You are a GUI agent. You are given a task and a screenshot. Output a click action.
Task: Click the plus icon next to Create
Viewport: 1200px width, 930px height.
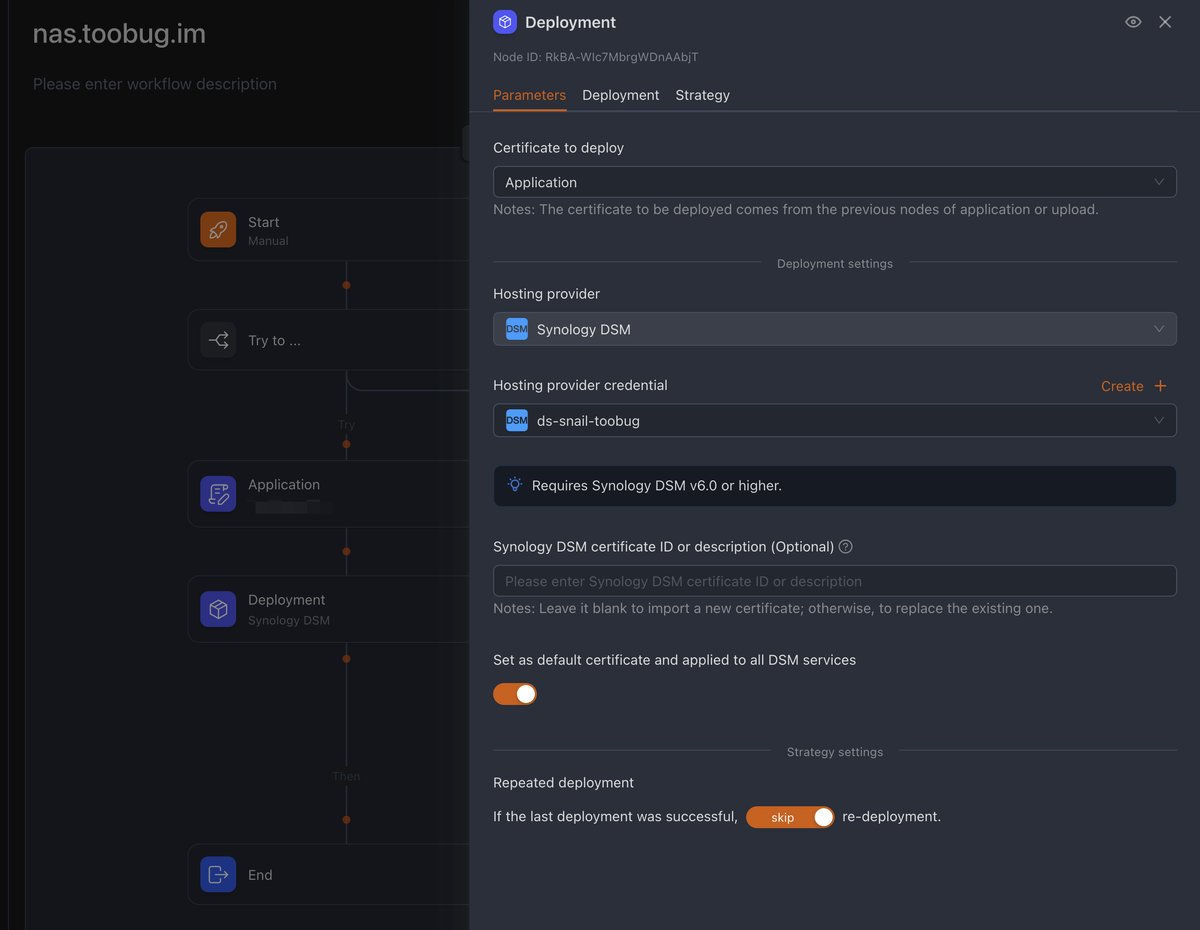click(1160, 386)
